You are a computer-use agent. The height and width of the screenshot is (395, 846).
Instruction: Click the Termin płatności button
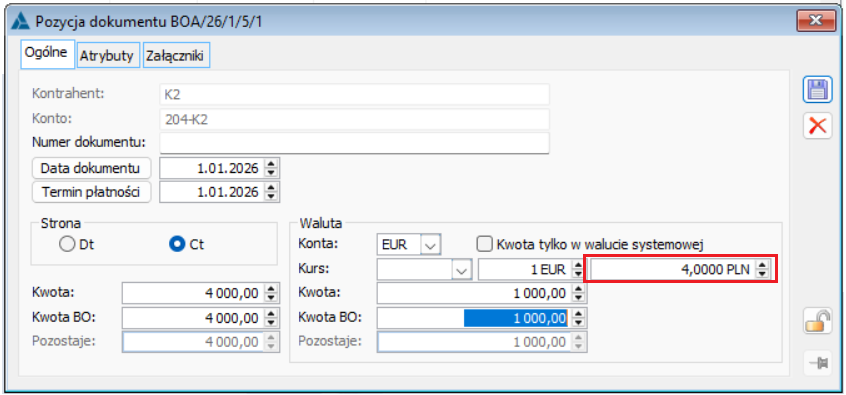(92, 192)
